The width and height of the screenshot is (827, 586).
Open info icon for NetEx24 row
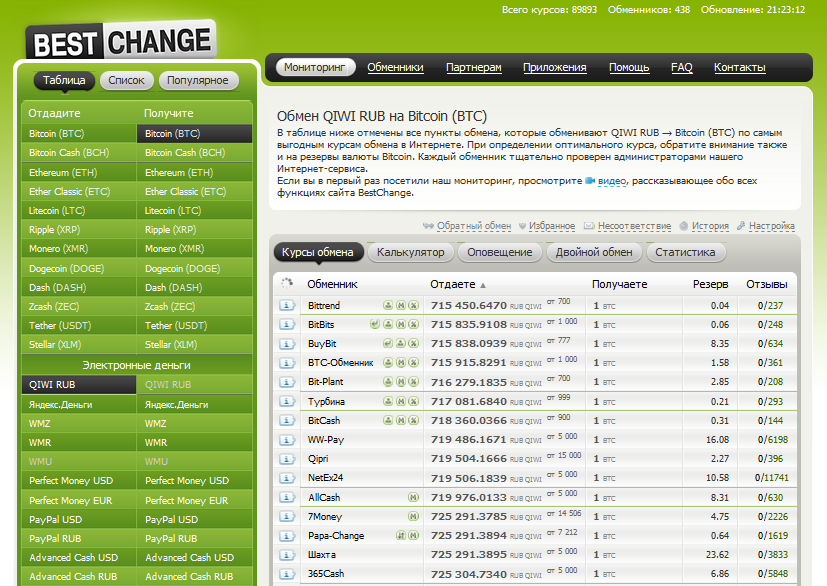point(287,478)
